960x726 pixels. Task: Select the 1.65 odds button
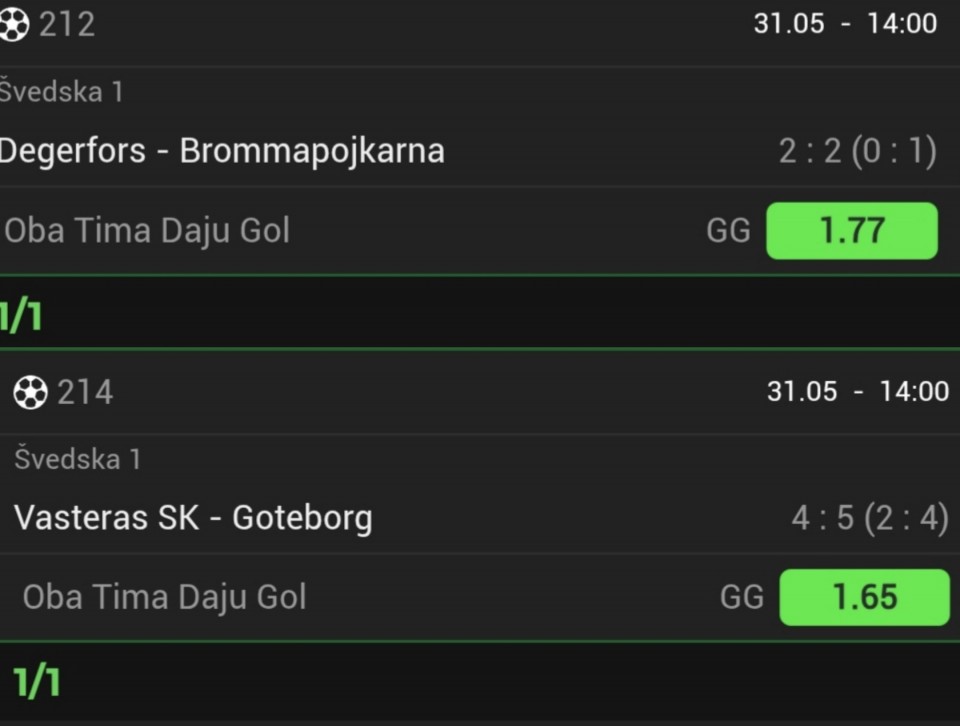[864, 597]
